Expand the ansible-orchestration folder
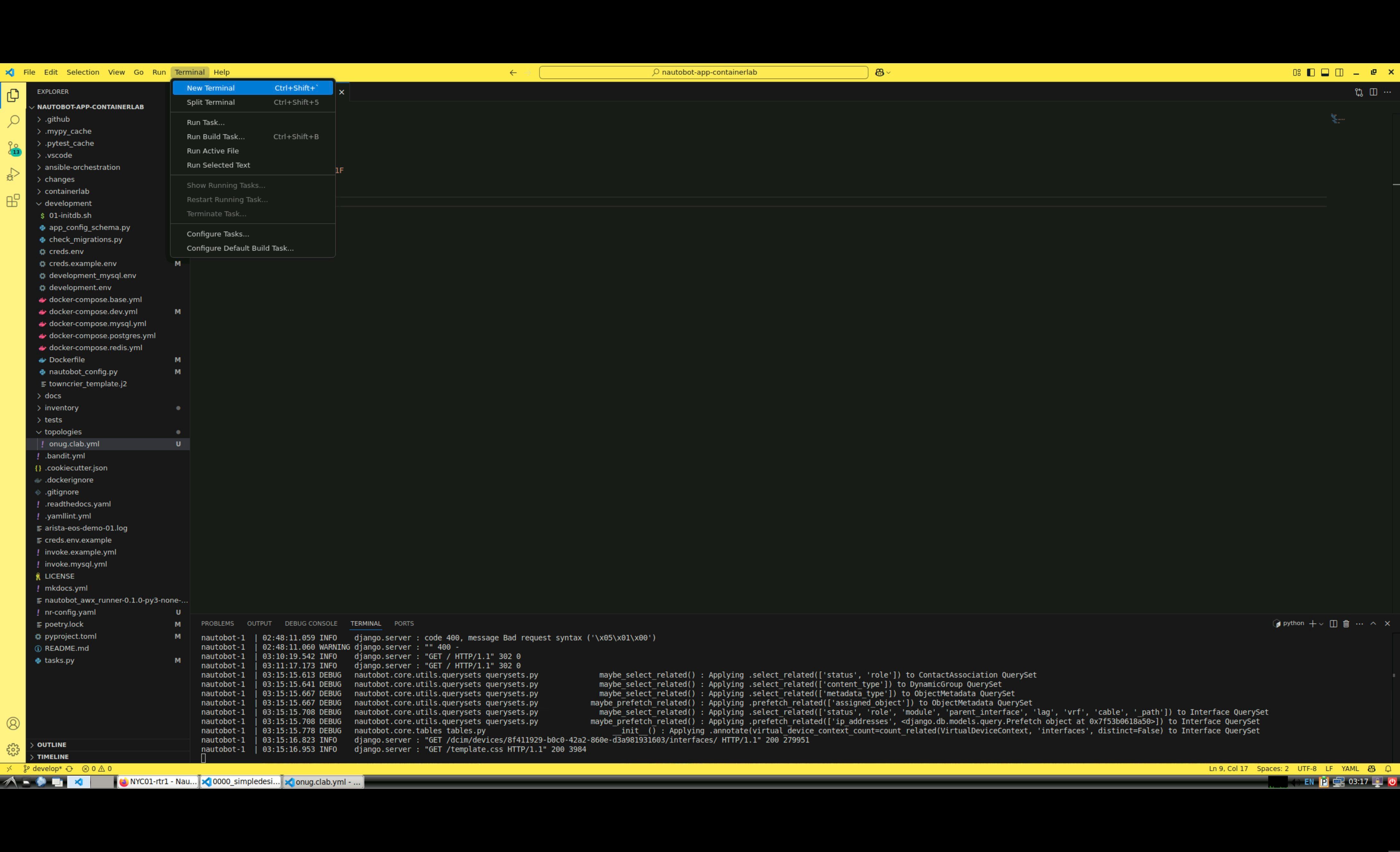1400x852 pixels. coord(82,167)
